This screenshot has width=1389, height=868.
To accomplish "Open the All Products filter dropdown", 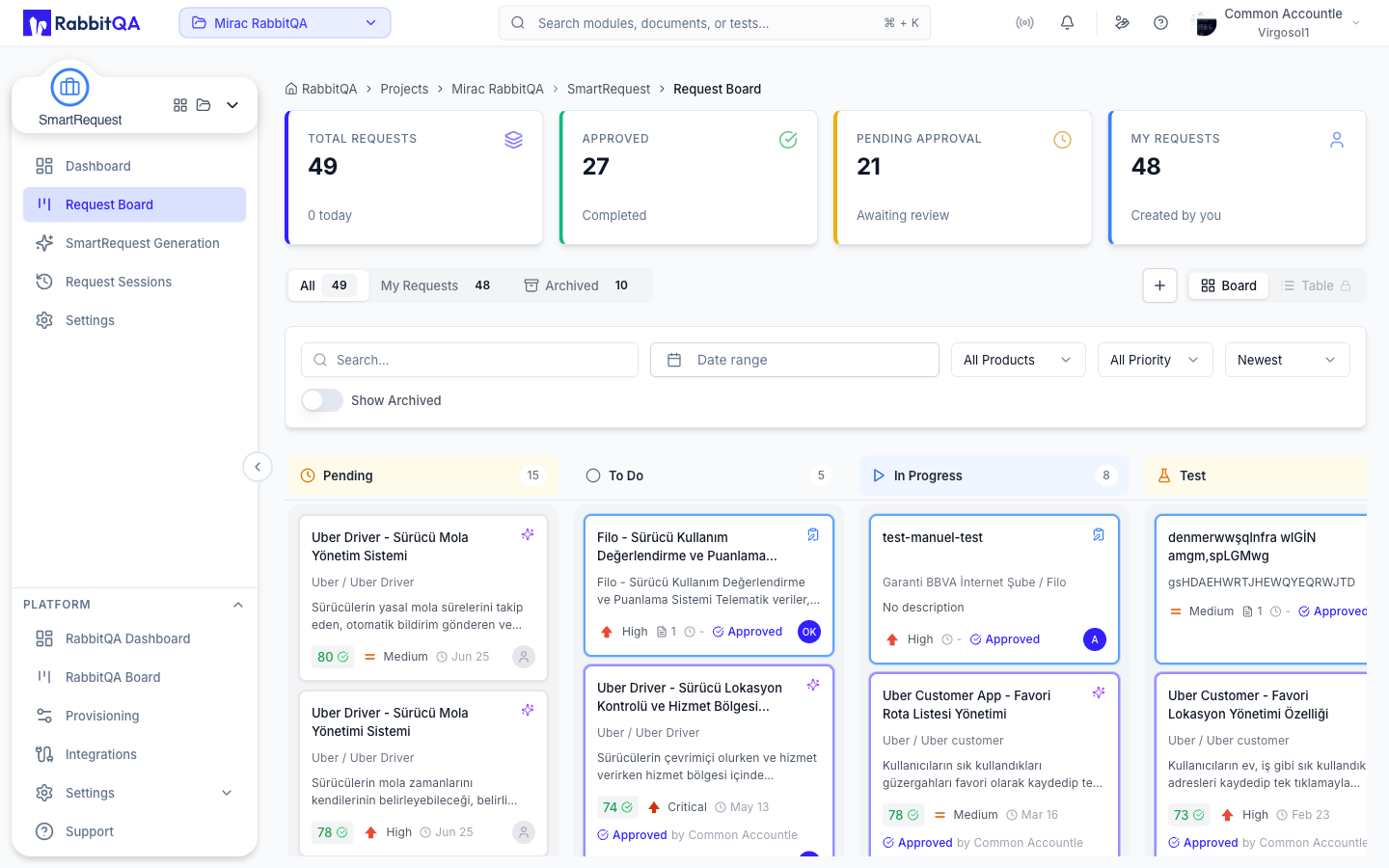I will tap(1018, 360).
